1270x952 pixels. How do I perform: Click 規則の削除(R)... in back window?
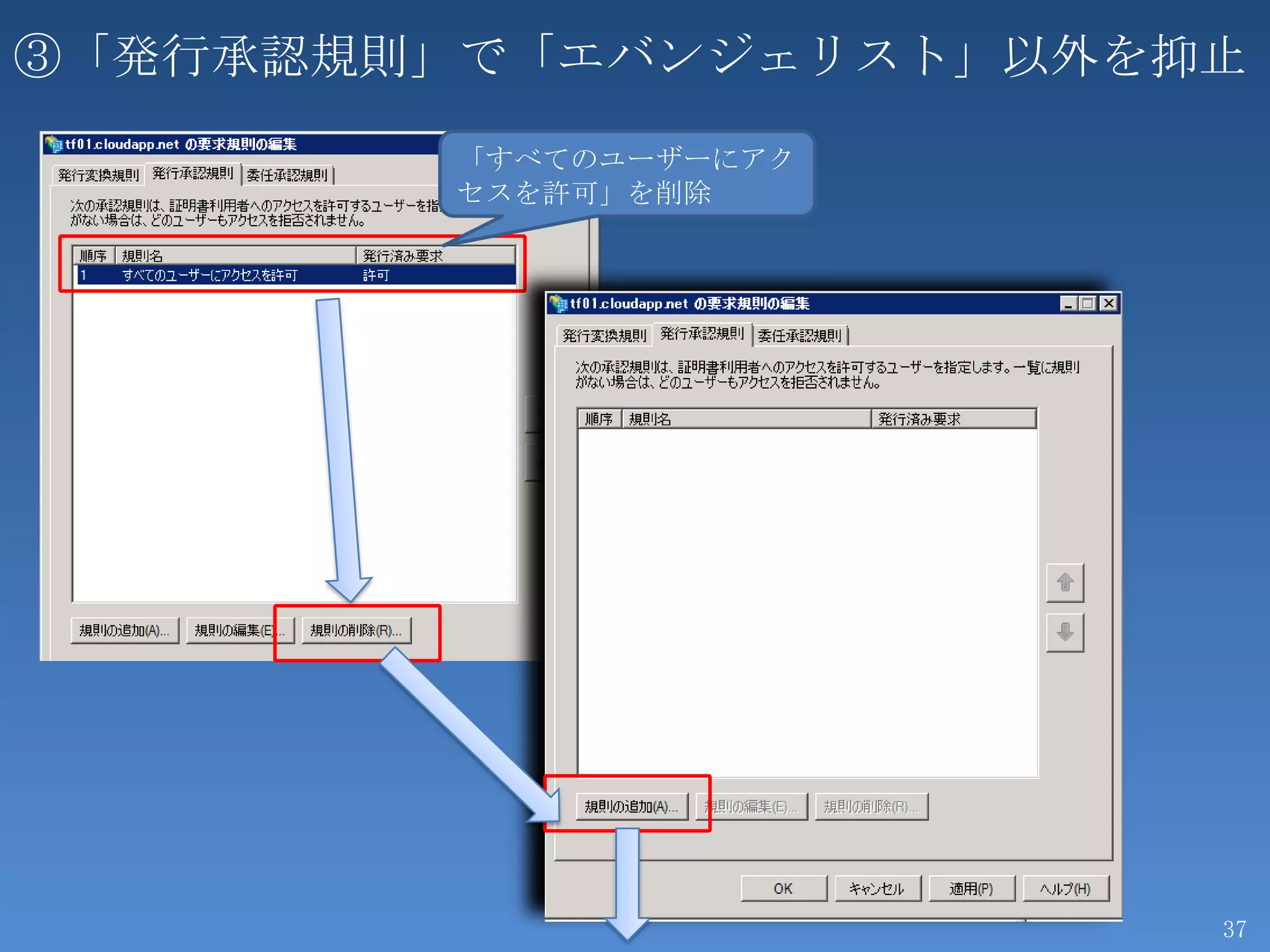pos(357,630)
